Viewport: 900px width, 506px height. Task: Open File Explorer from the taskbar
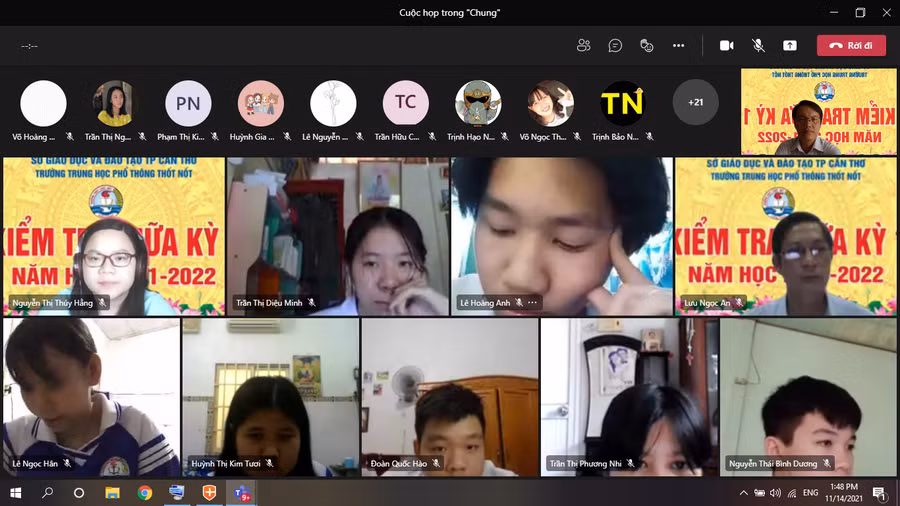point(113,493)
